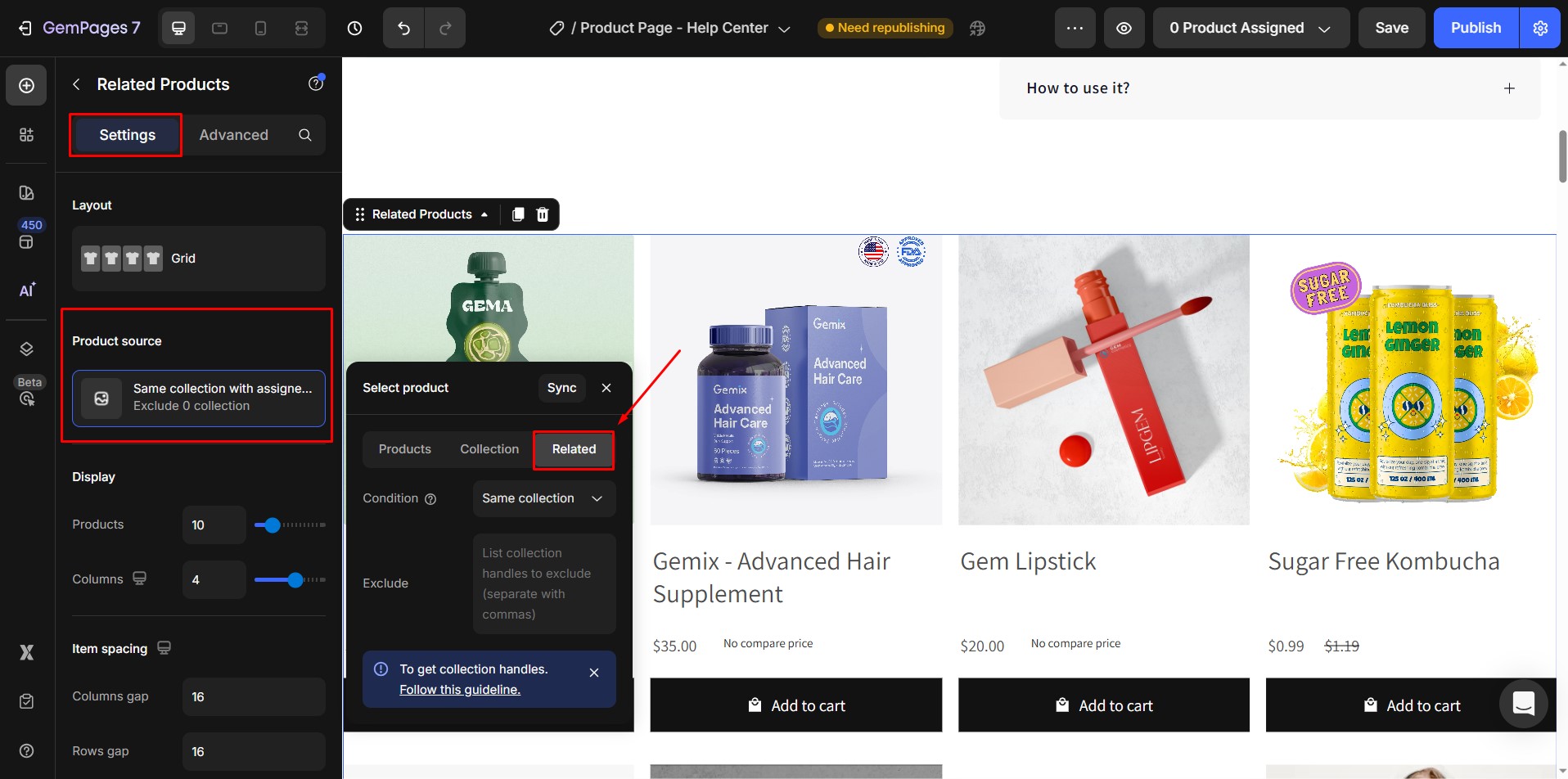1568x779 pixels.
Task: Open the Add Element panel
Action: click(26, 84)
